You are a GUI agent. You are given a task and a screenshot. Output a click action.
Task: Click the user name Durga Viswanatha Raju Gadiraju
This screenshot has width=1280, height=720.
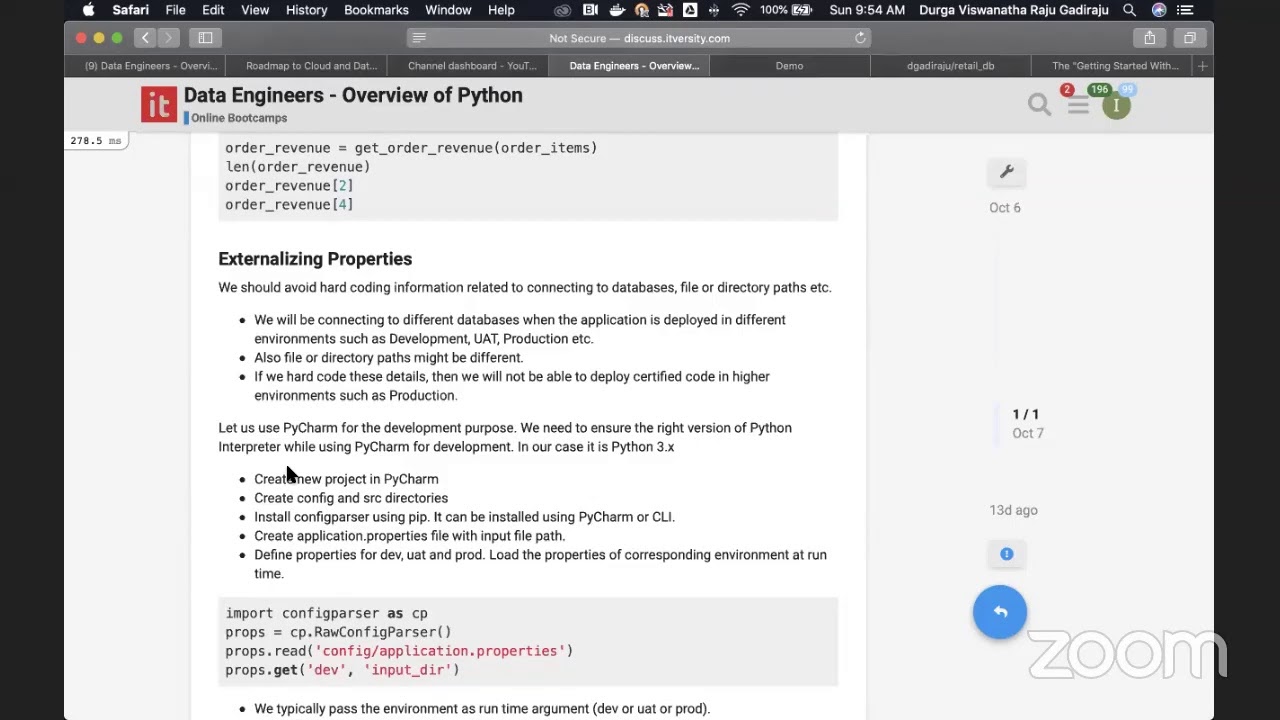click(x=1014, y=10)
